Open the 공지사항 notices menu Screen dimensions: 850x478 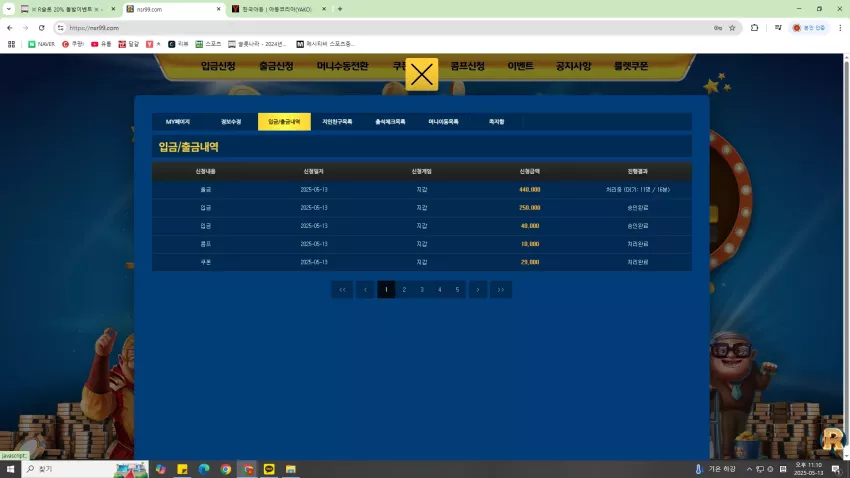pyautogui.click(x=573, y=66)
